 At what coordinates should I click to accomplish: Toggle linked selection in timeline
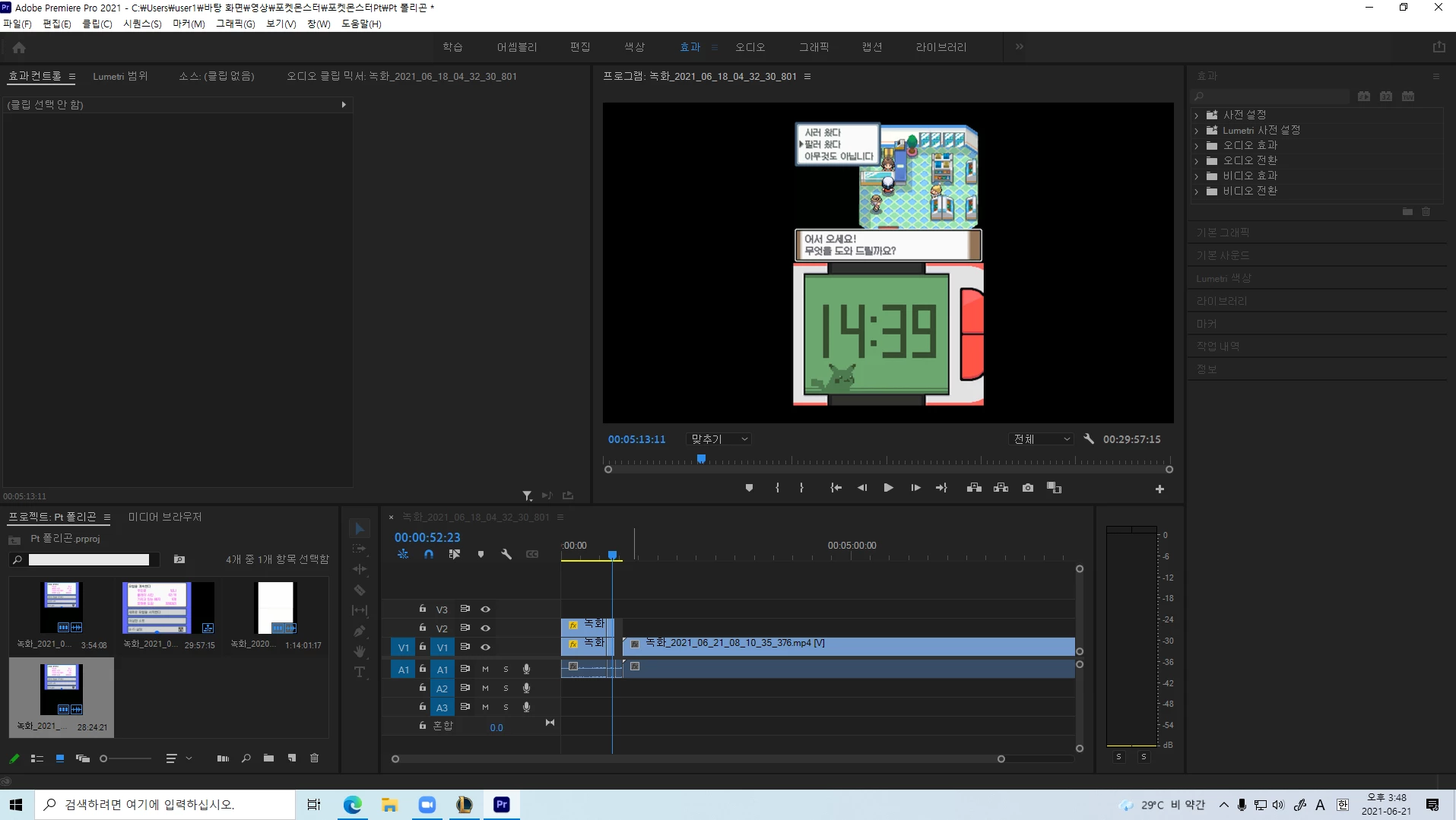[x=454, y=554]
